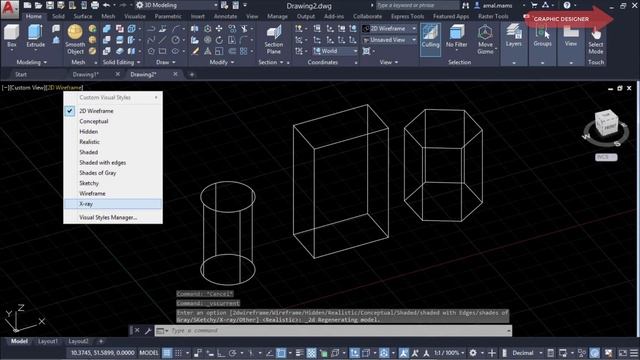640x360 pixels.
Task: Toggle annotation visibility in status bar
Action: click(404, 353)
